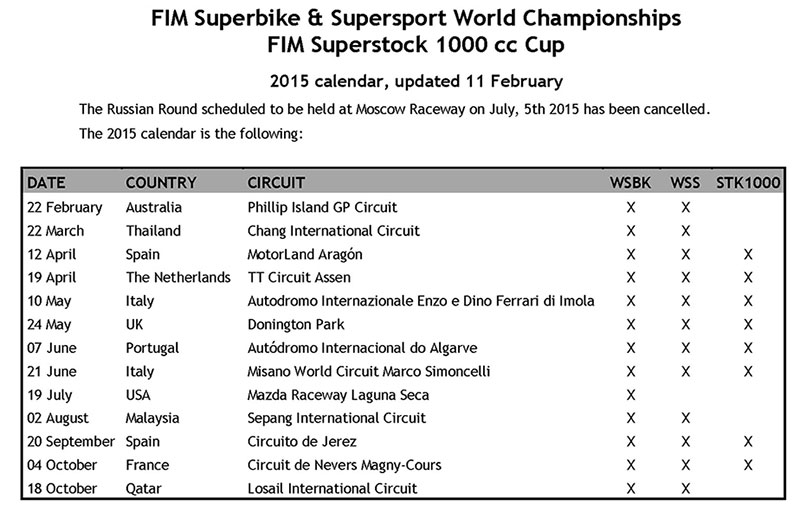This screenshot has height=519, width=800.
Task: Select the Portugal country cell
Action: [x=153, y=348]
